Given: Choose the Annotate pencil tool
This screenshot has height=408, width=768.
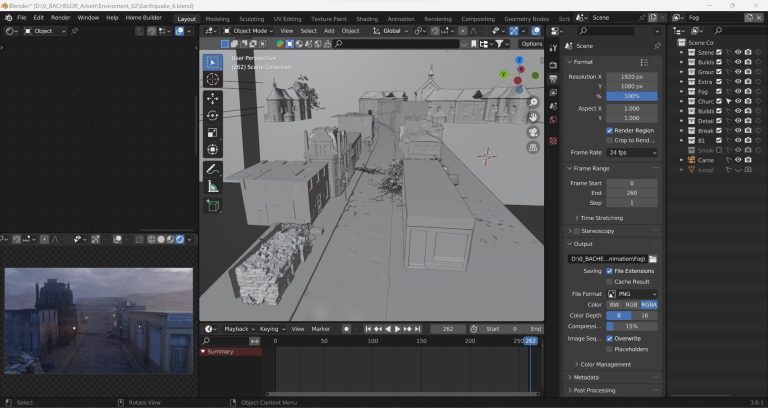Looking at the screenshot, I should coord(212,169).
